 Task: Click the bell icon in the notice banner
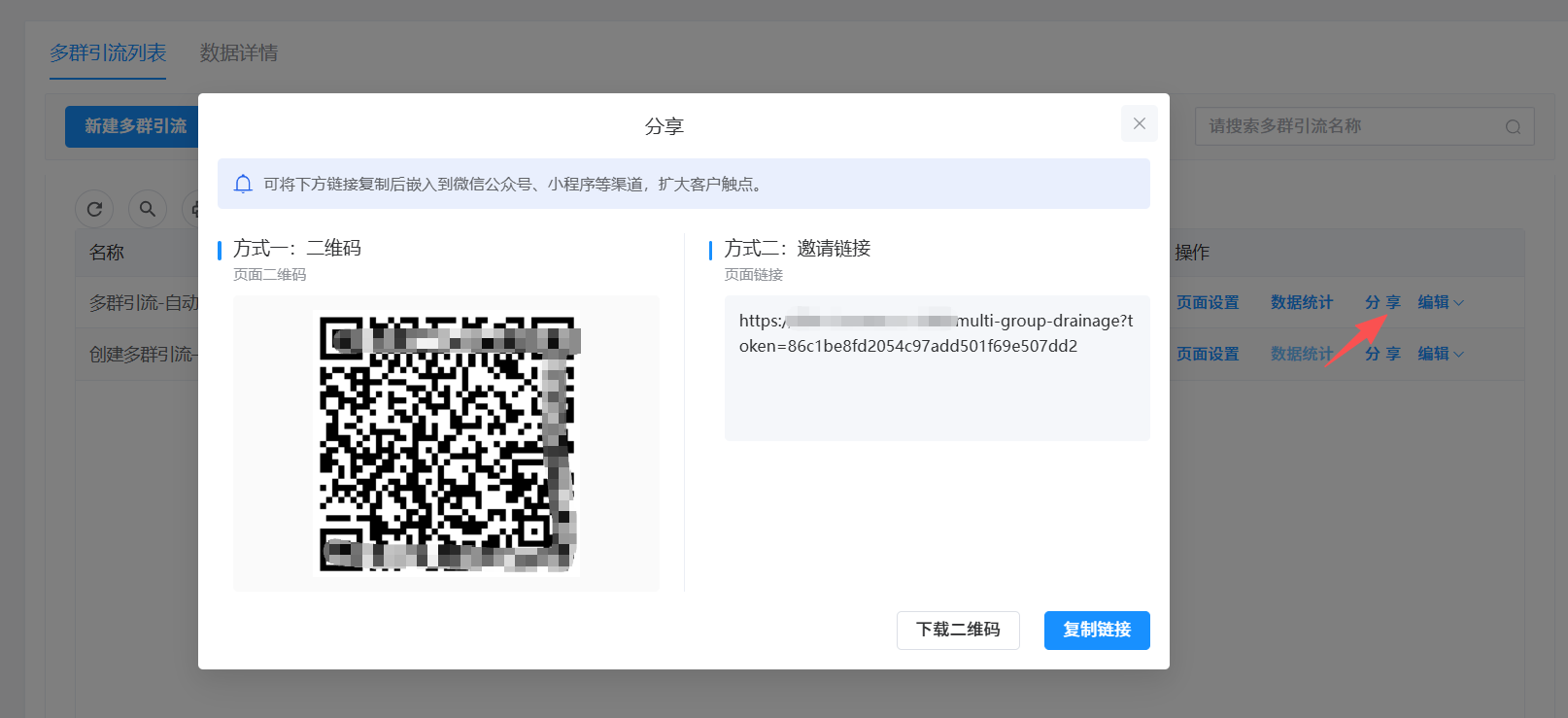[x=244, y=184]
